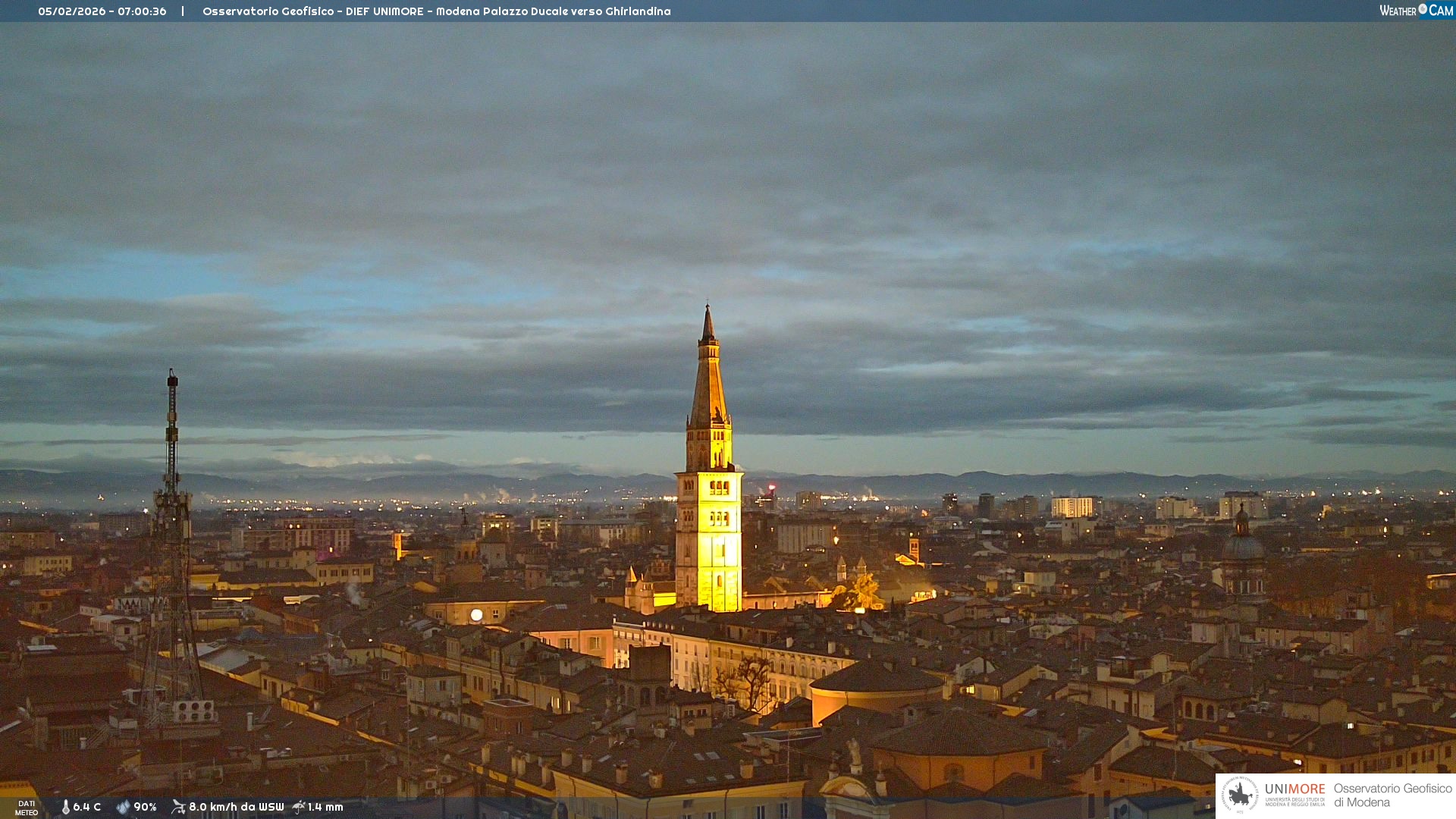The height and width of the screenshot is (819, 1456).
Task: Click the humidity water droplets icon
Action: coord(123,808)
